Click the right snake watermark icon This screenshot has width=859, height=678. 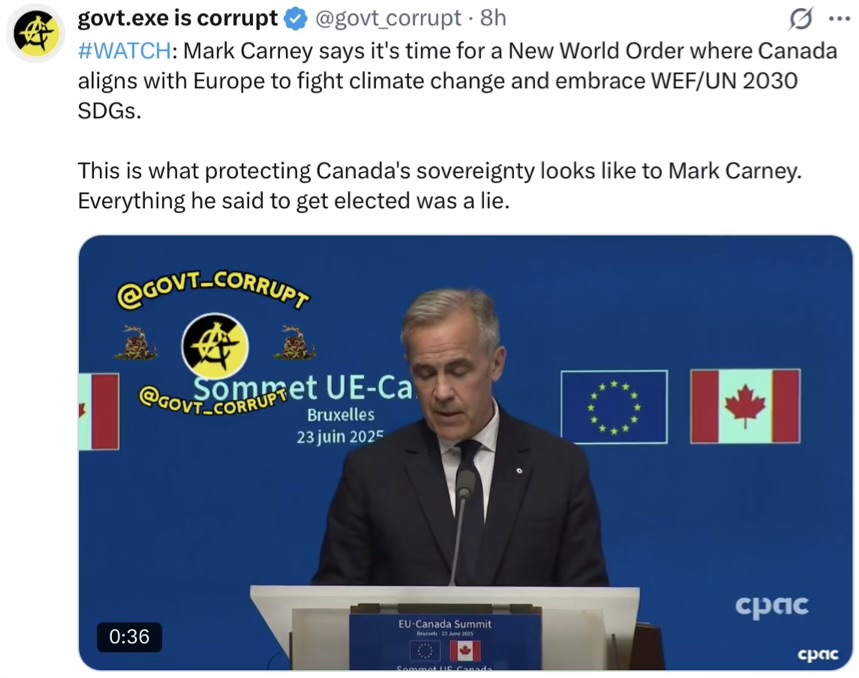tap(295, 343)
